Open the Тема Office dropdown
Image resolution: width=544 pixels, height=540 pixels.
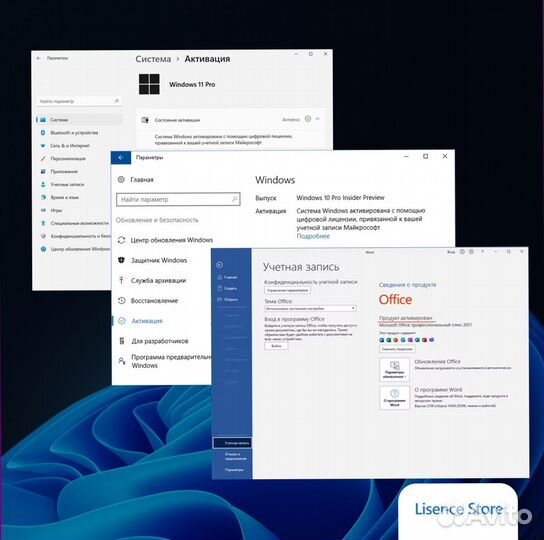[311, 308]
